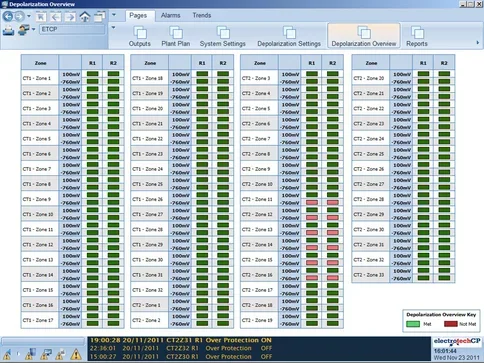
Task: Switch to the Pages tab
Action: [x=138, y=15]
